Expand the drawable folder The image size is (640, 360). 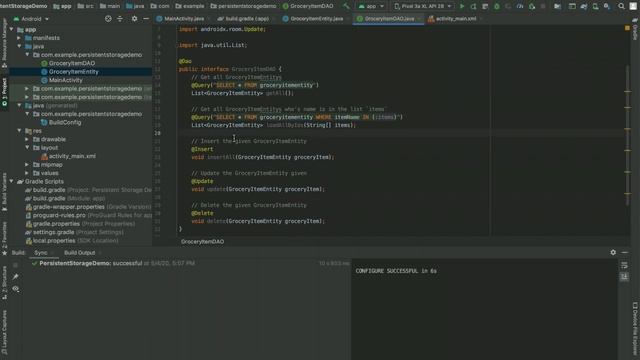[x=27, y=139]
